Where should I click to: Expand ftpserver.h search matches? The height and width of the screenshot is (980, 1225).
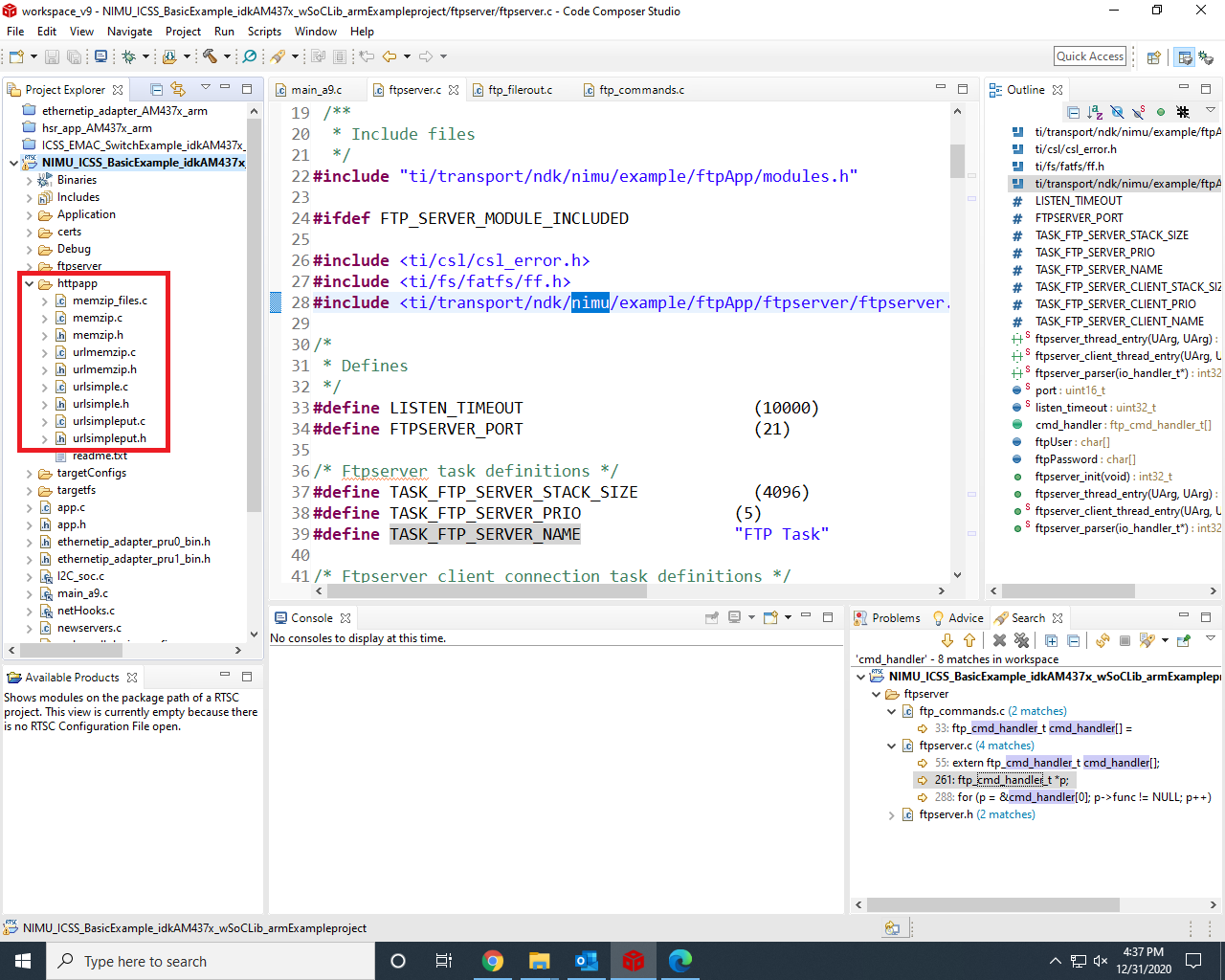892,815
